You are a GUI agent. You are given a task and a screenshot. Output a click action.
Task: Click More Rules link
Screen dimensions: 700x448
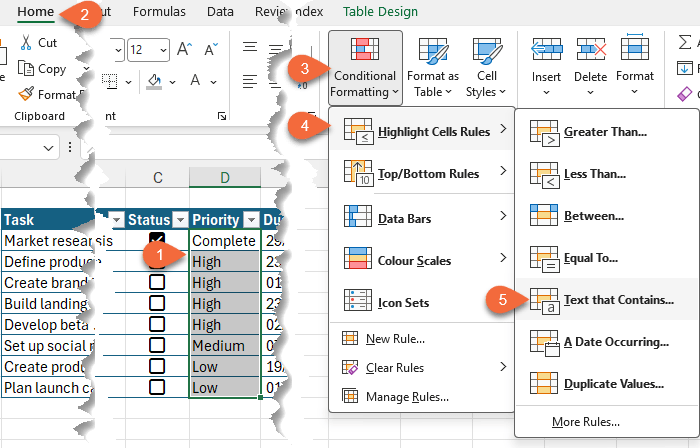[x=586, y=422]
